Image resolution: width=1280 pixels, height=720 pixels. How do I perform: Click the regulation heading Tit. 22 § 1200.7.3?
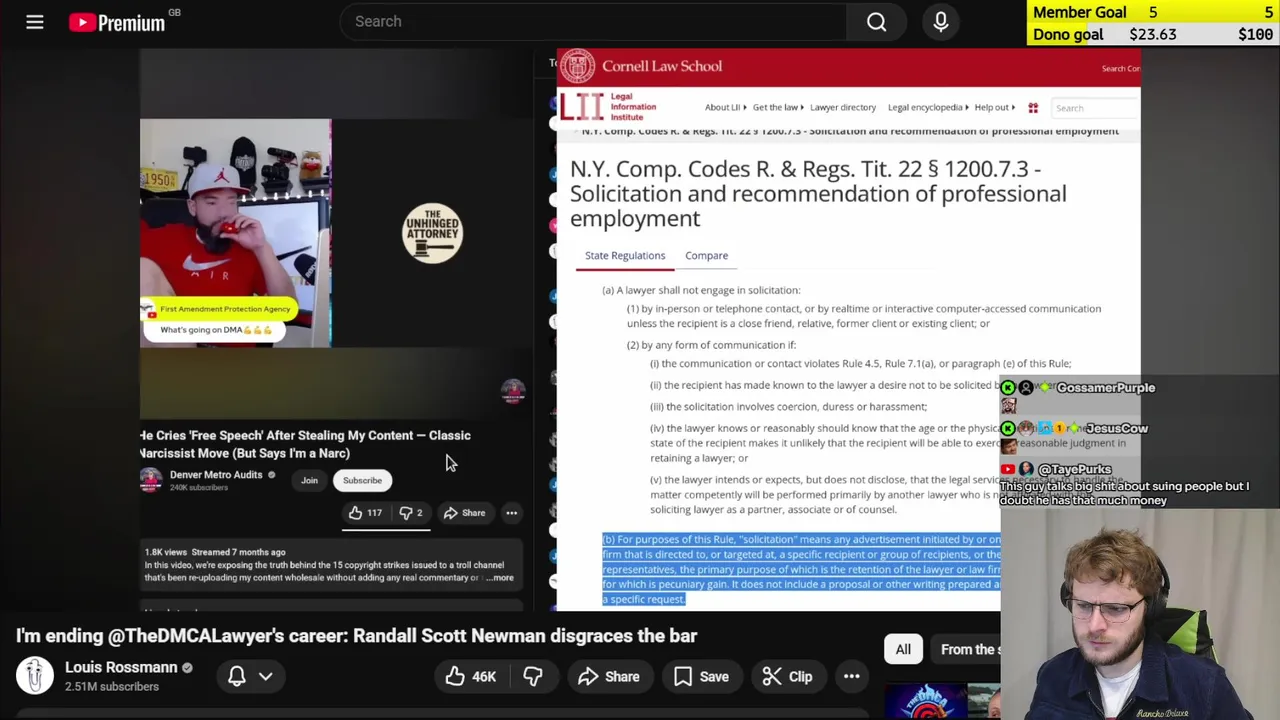(x=818, y=193)
